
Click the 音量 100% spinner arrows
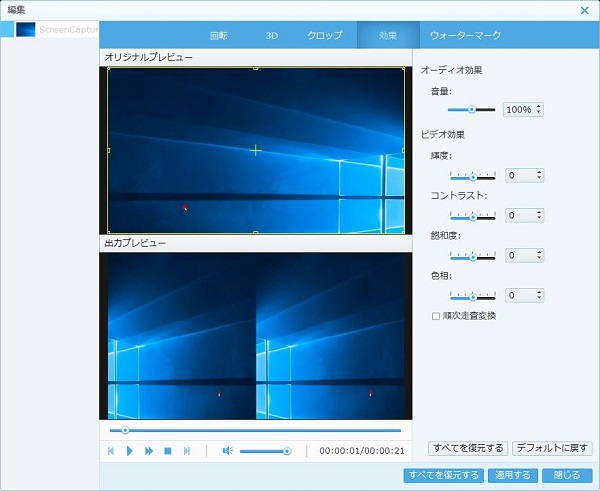tap(539, 109)
